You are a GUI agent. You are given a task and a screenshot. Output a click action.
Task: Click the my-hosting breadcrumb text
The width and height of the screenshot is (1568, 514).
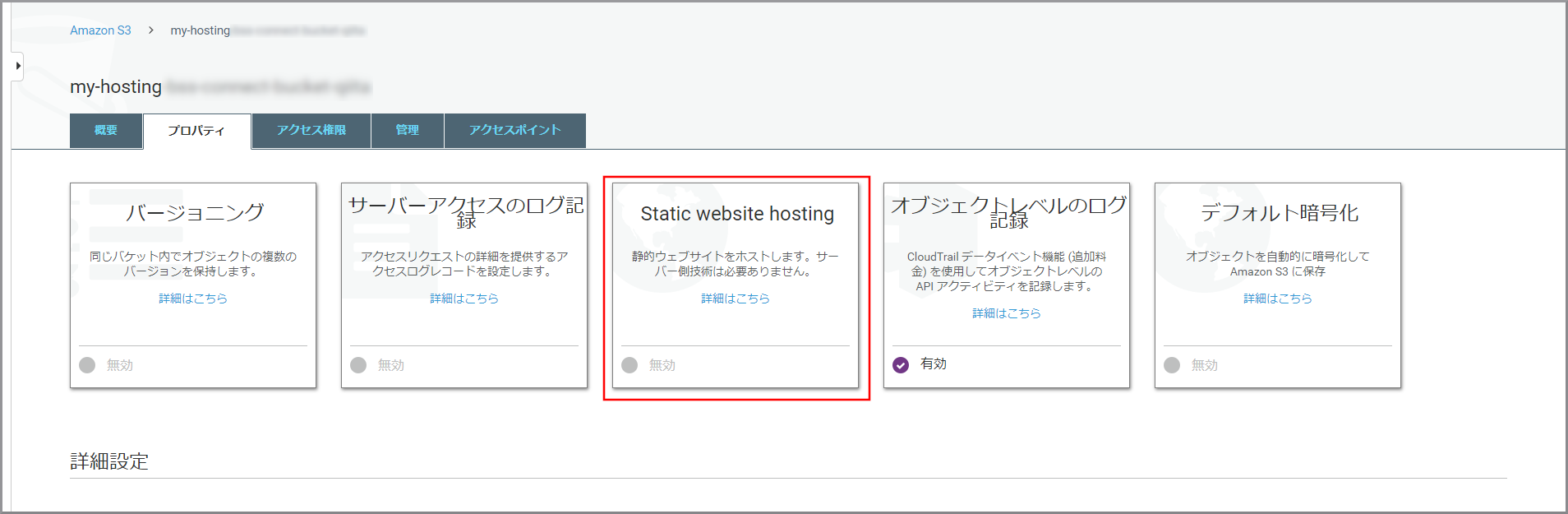201,30
